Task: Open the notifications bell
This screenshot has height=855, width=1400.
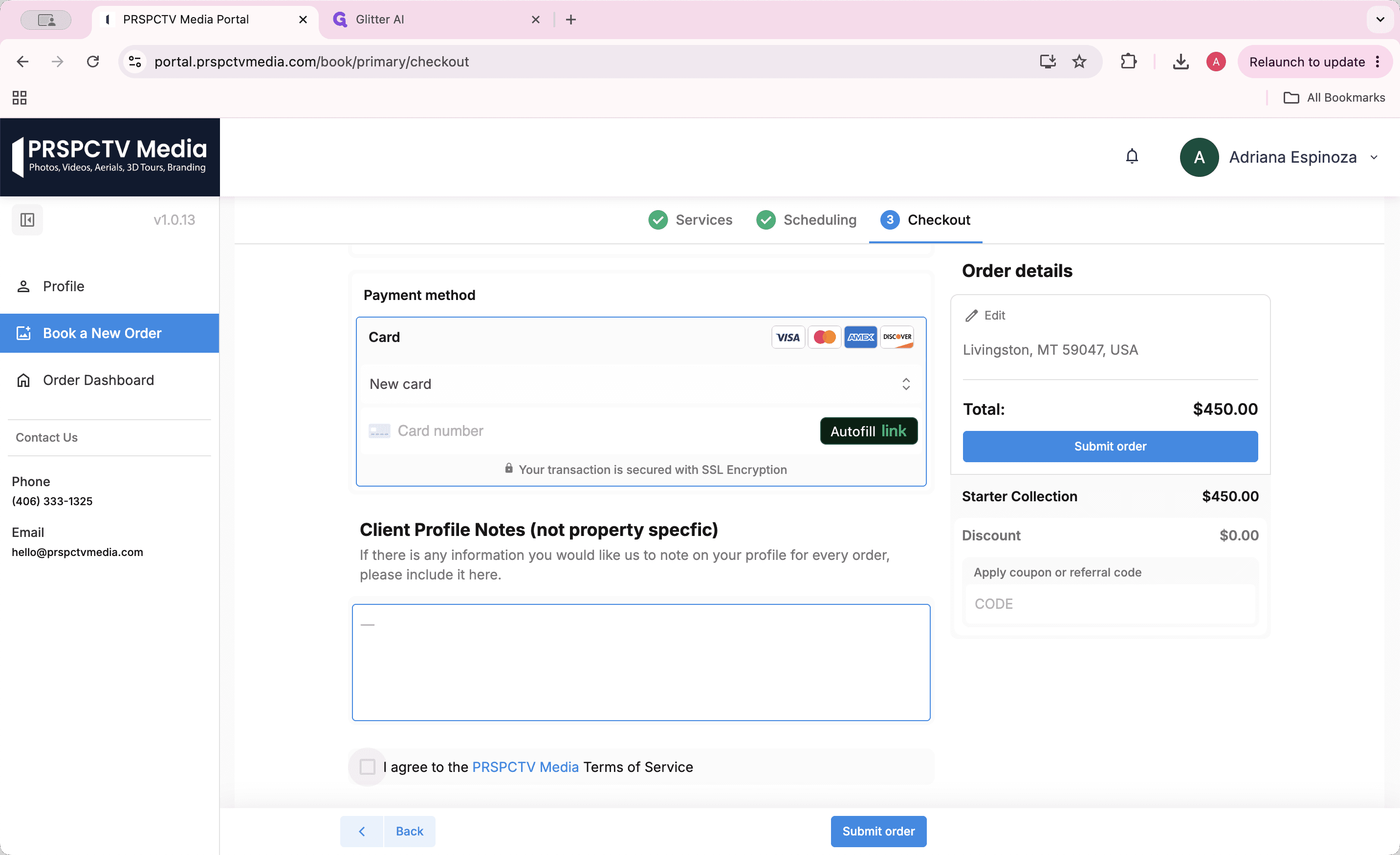Action: coord(1132,157)
